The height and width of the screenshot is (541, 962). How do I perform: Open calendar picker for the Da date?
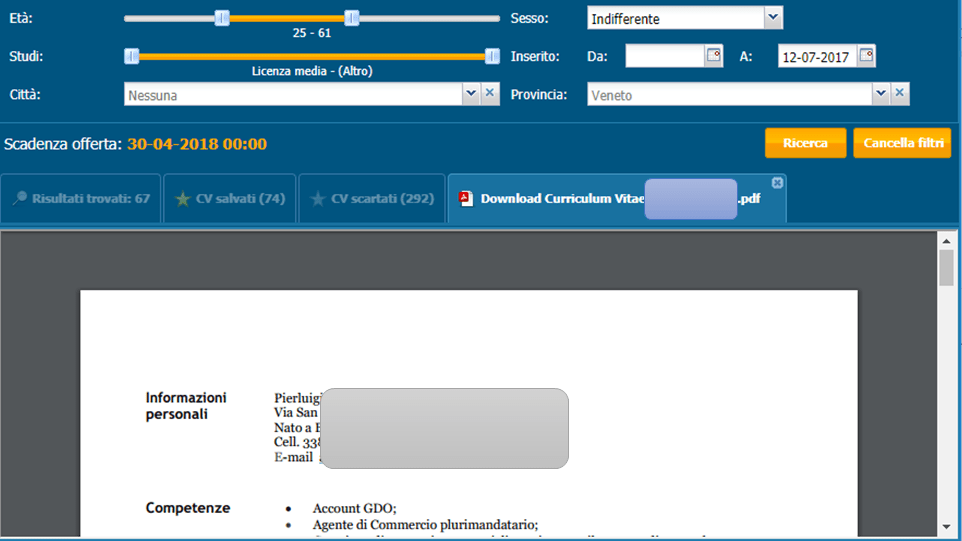pyautogui.click(x=714, y=56)
